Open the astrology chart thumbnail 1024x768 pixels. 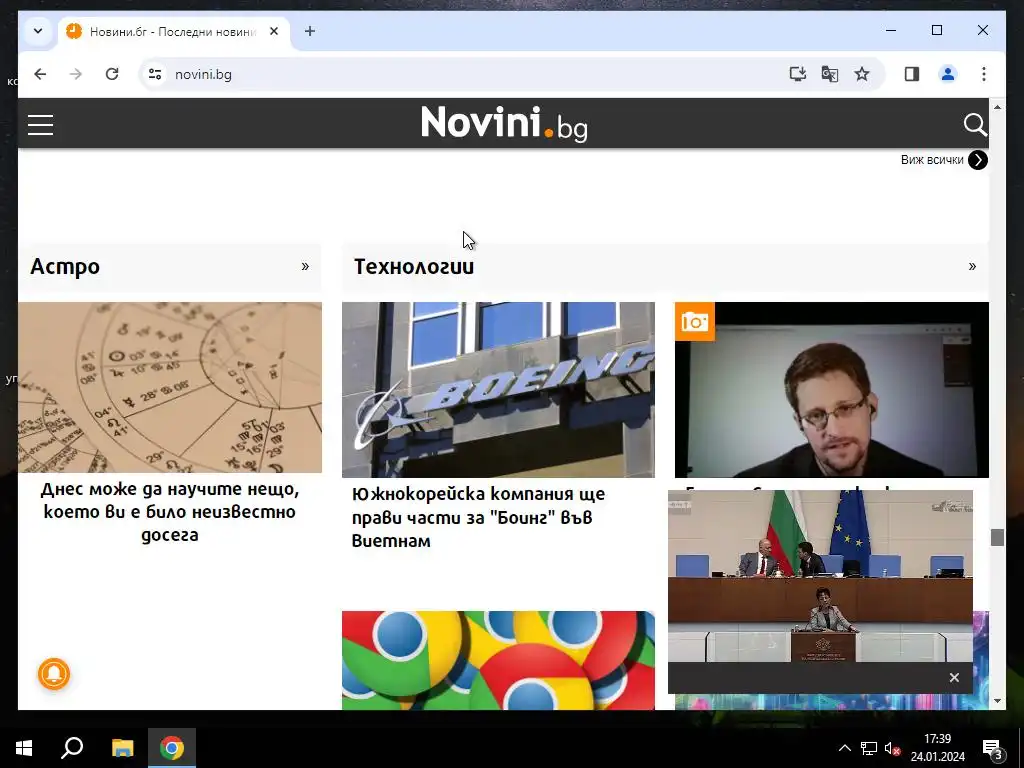[x=170, y=387]
